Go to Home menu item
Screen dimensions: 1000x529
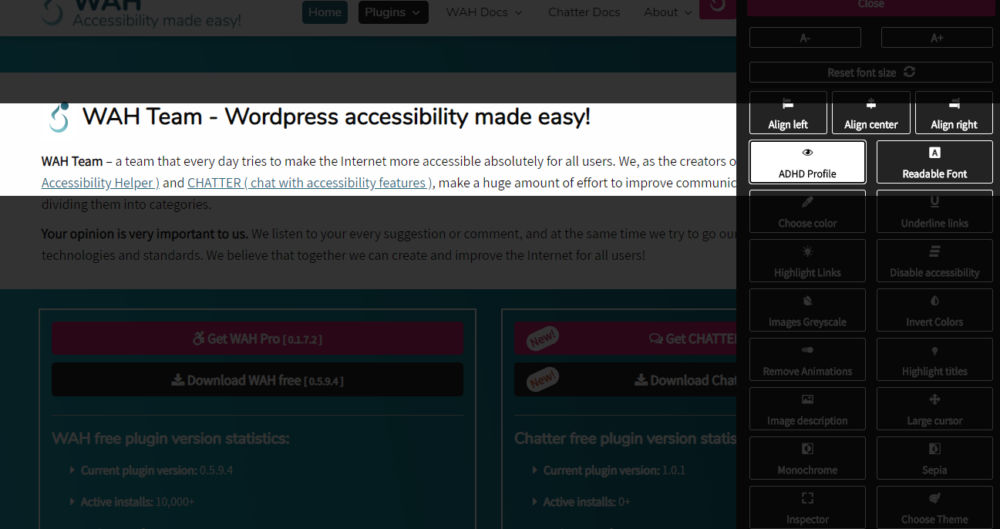325,12
